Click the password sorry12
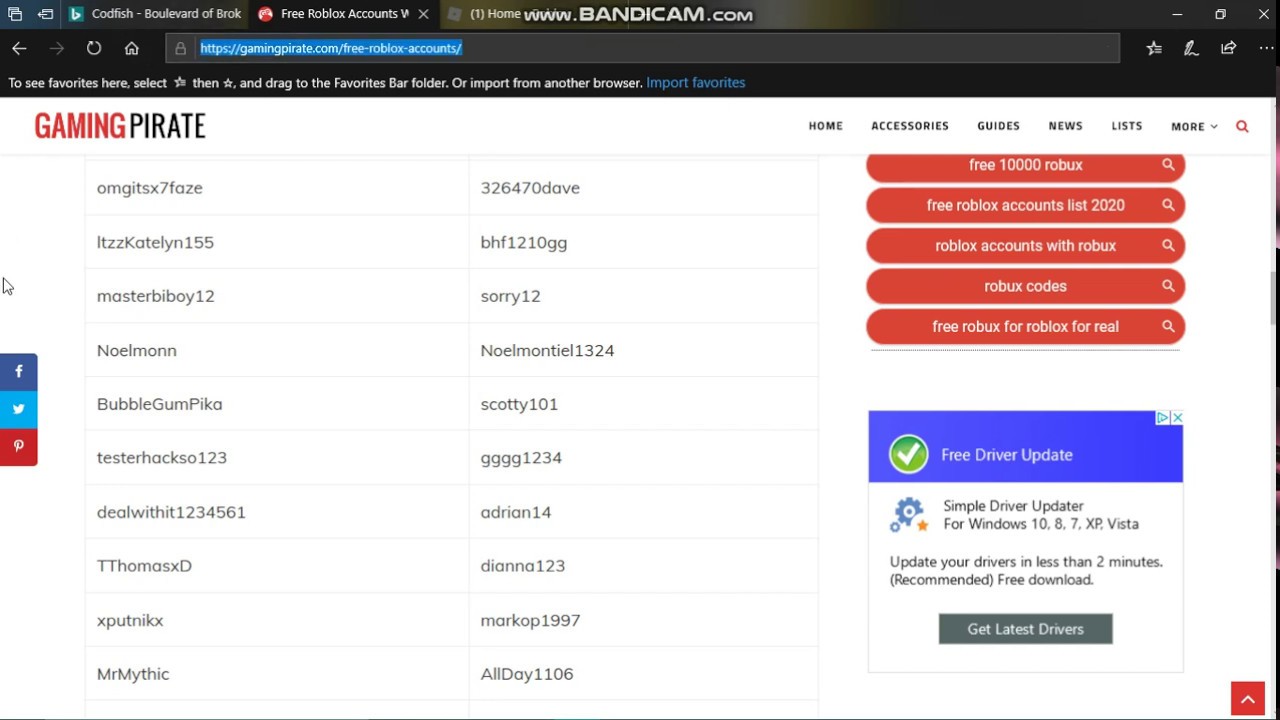 click(x=510, y=296)
